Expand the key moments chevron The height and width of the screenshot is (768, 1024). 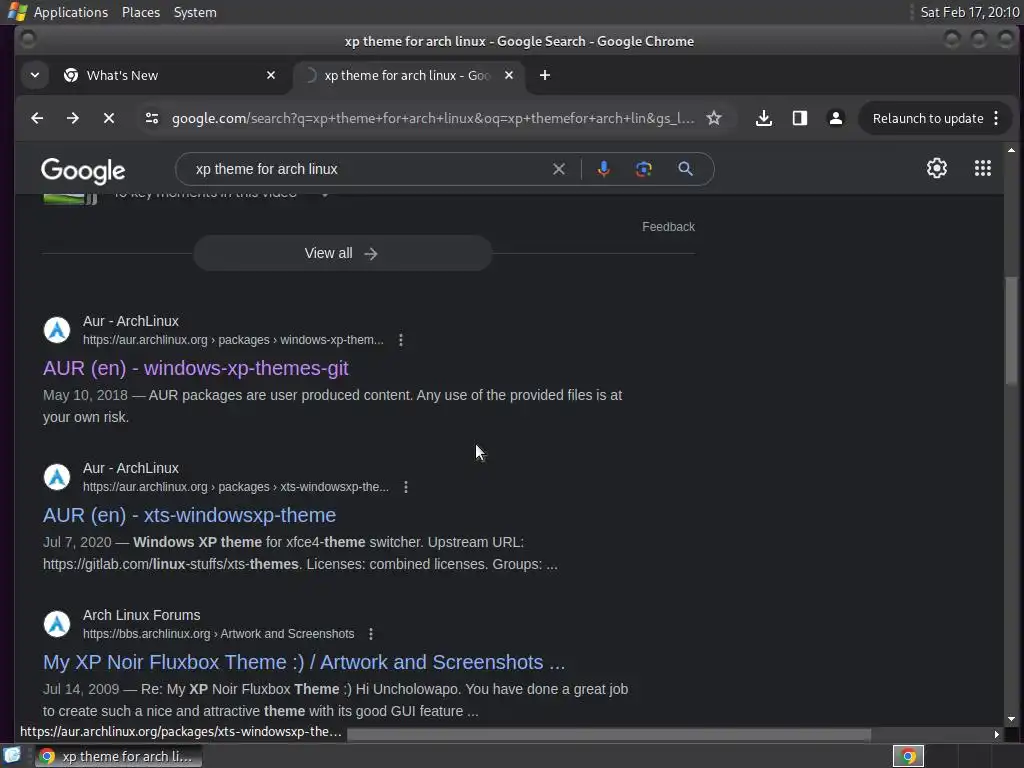point(325,194)
